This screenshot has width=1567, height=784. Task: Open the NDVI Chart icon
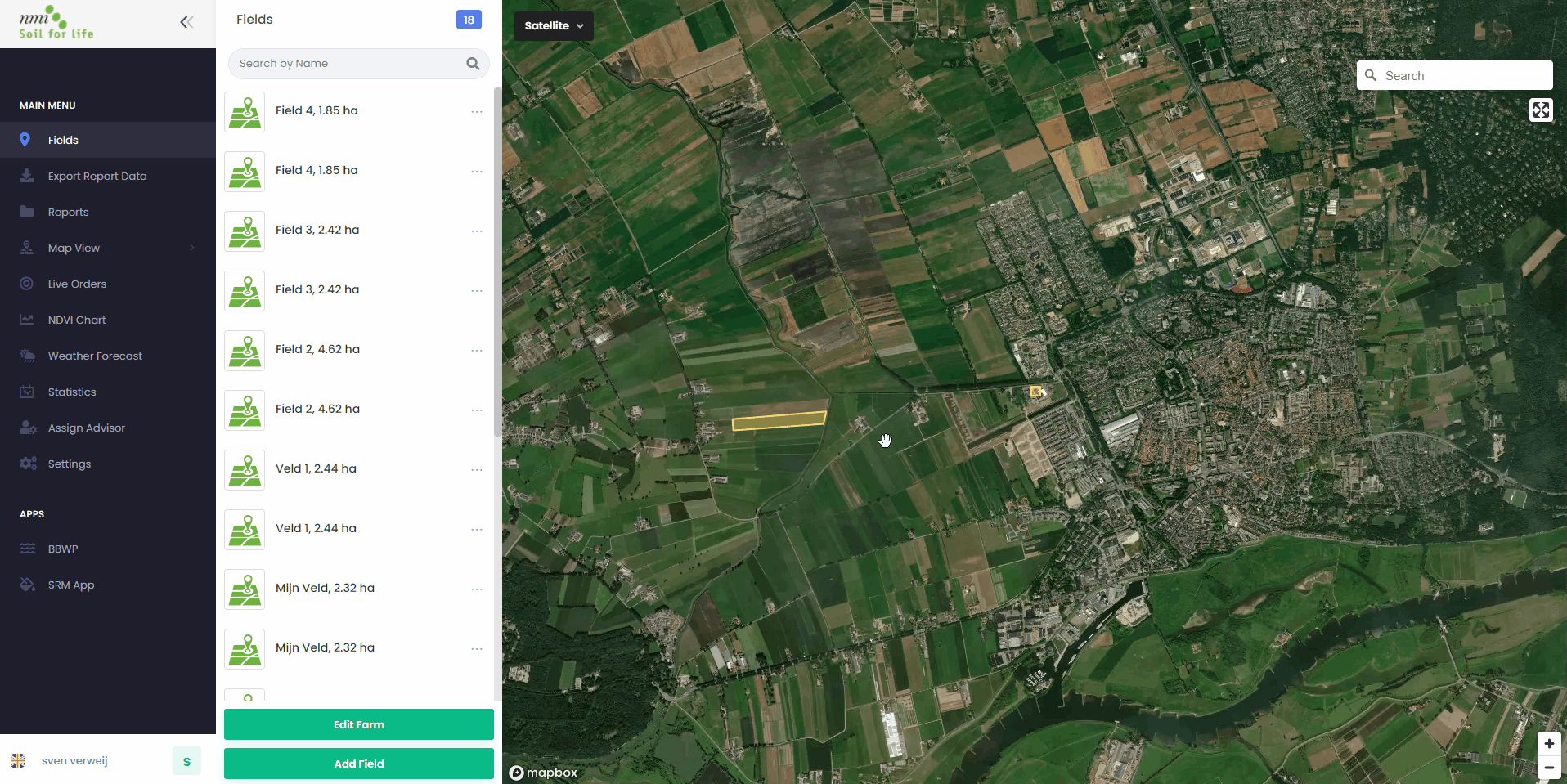point(27,320)
